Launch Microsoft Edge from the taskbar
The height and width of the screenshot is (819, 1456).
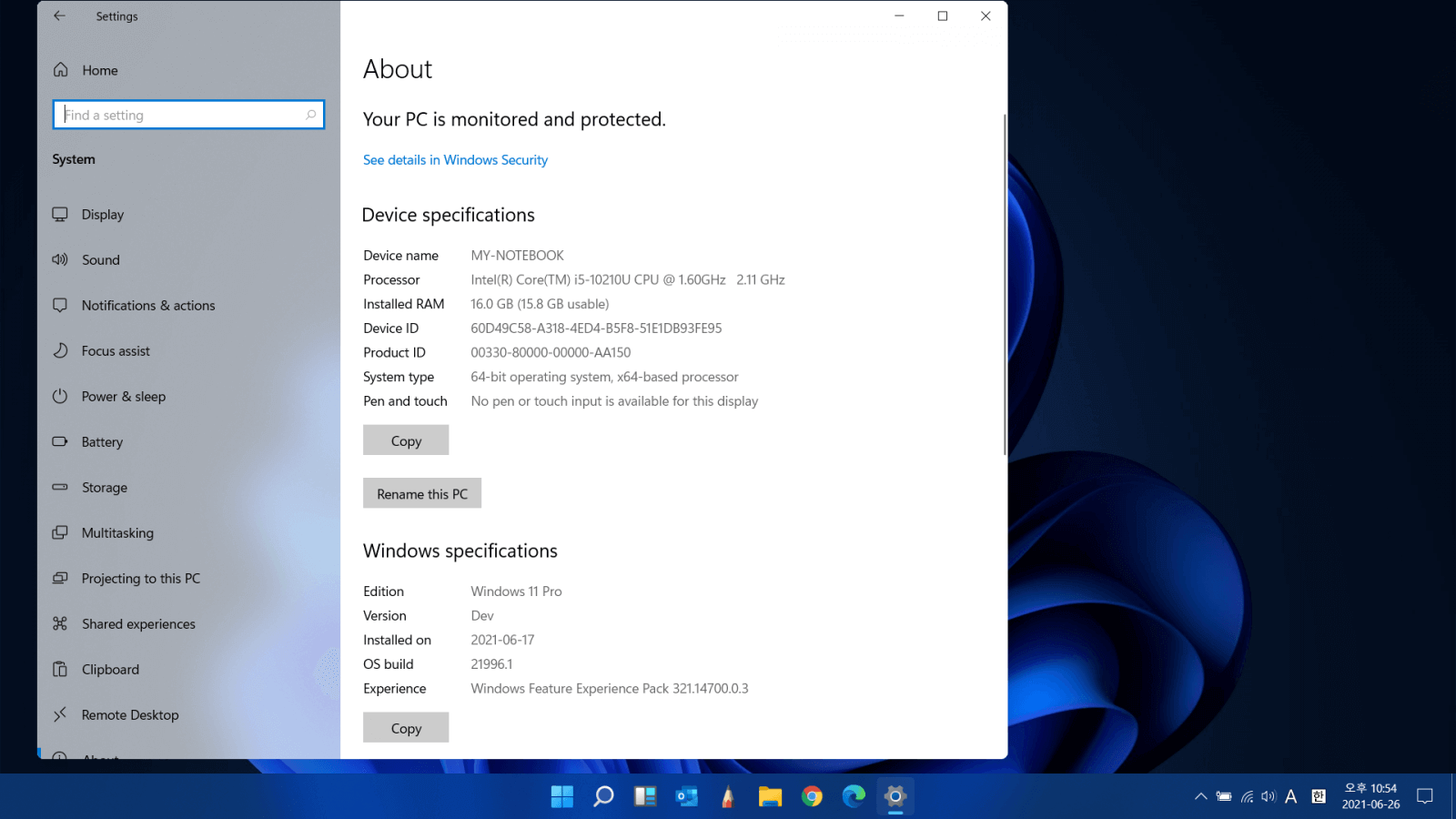point(854,797)
